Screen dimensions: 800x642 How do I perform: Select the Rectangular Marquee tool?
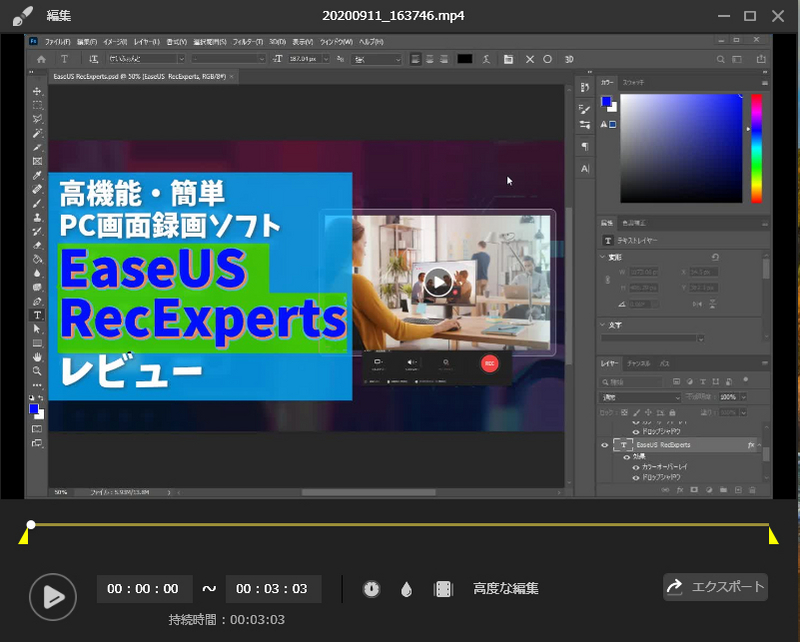click(x=37, y=105)
